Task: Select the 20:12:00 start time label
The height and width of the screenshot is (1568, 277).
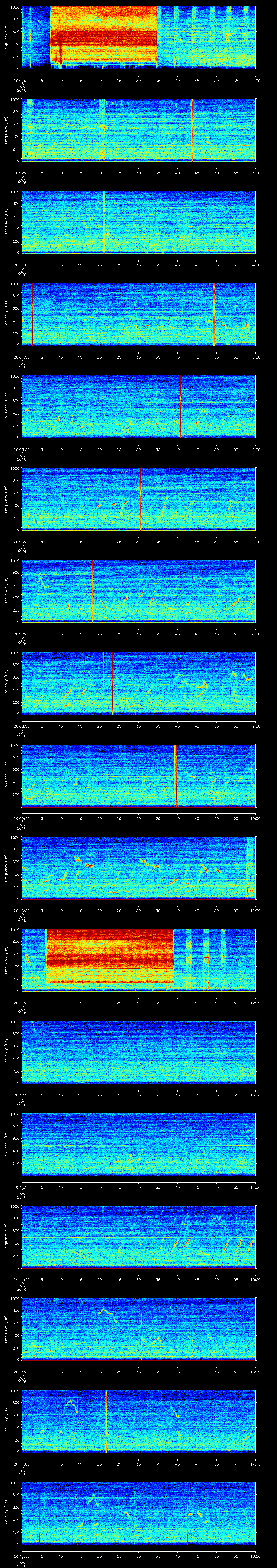Action: click(21, 1095)
